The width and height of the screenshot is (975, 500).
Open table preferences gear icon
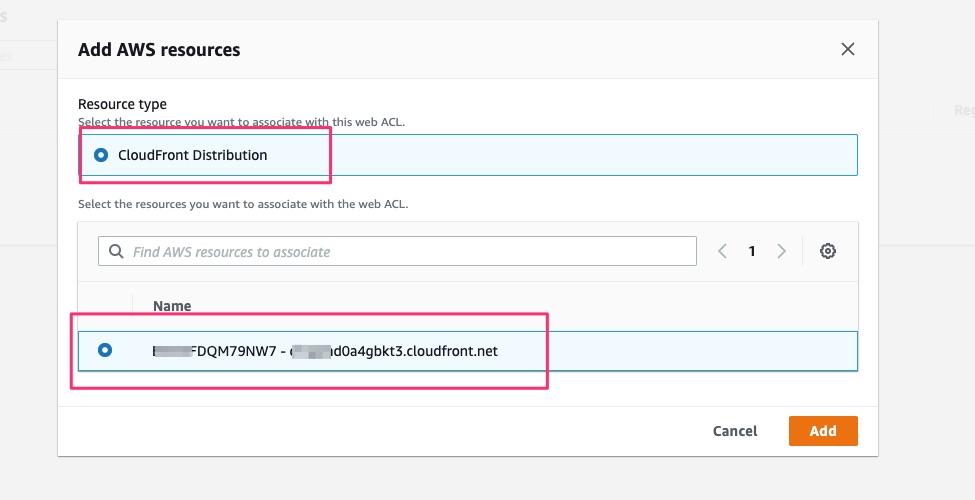click(x=827, y=251)
